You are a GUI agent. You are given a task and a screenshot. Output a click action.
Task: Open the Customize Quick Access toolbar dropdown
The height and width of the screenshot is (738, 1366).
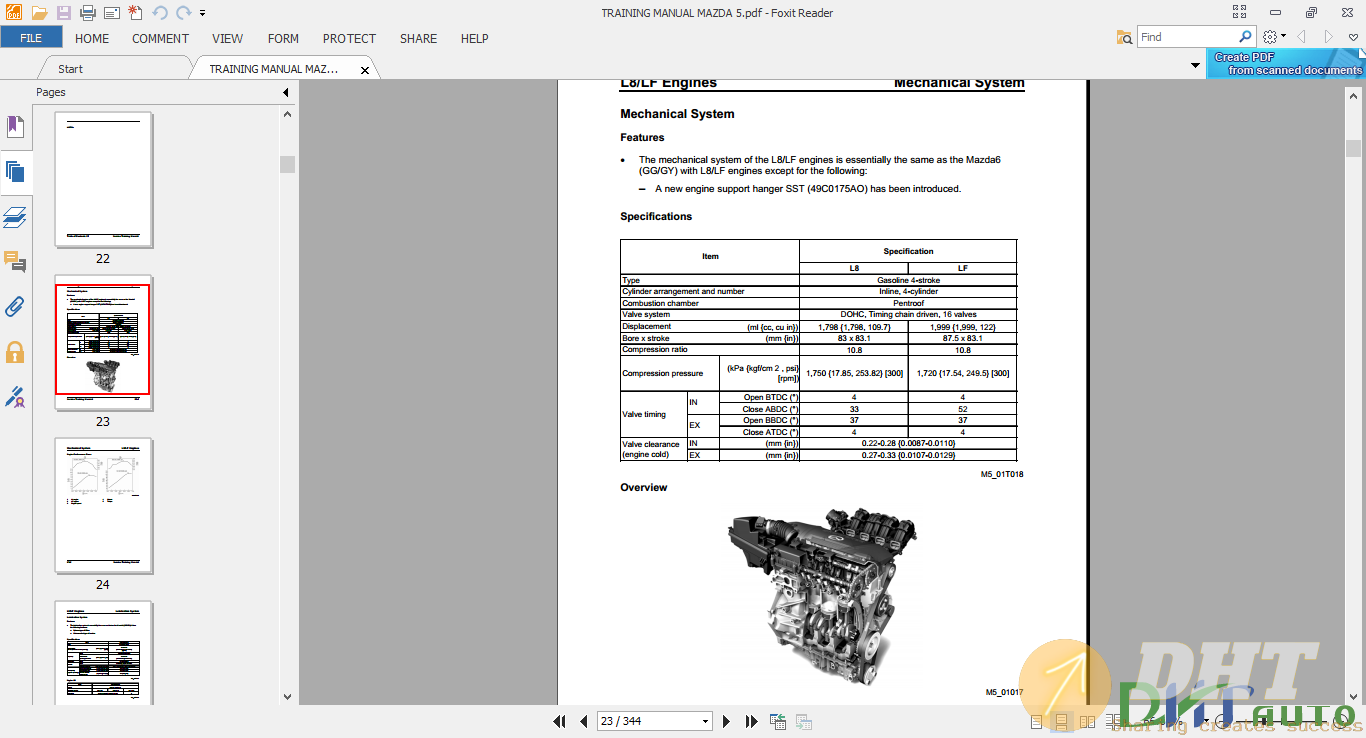click(202, 13)
